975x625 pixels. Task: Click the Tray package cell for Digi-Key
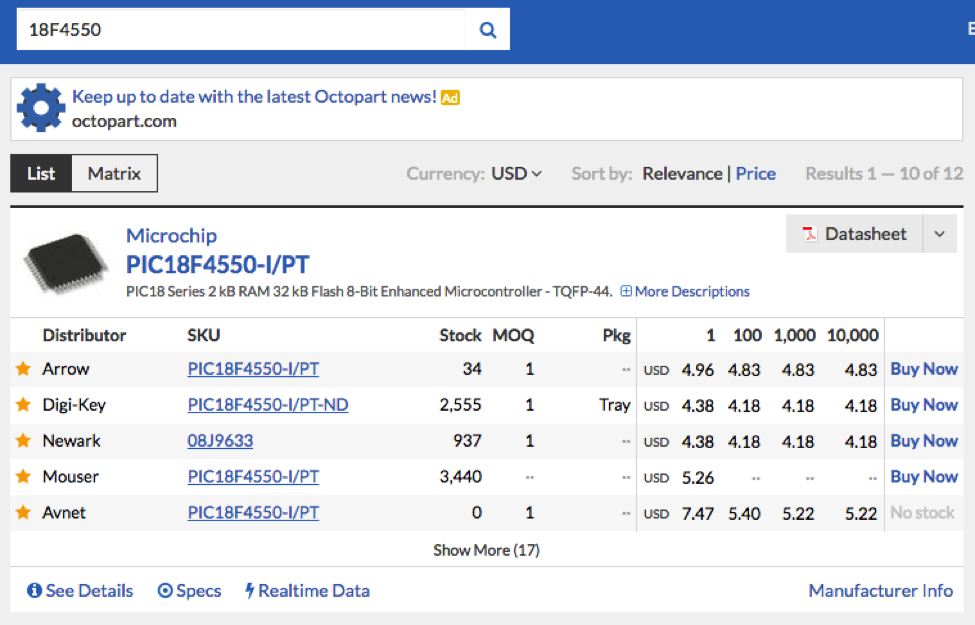point(615,405)
